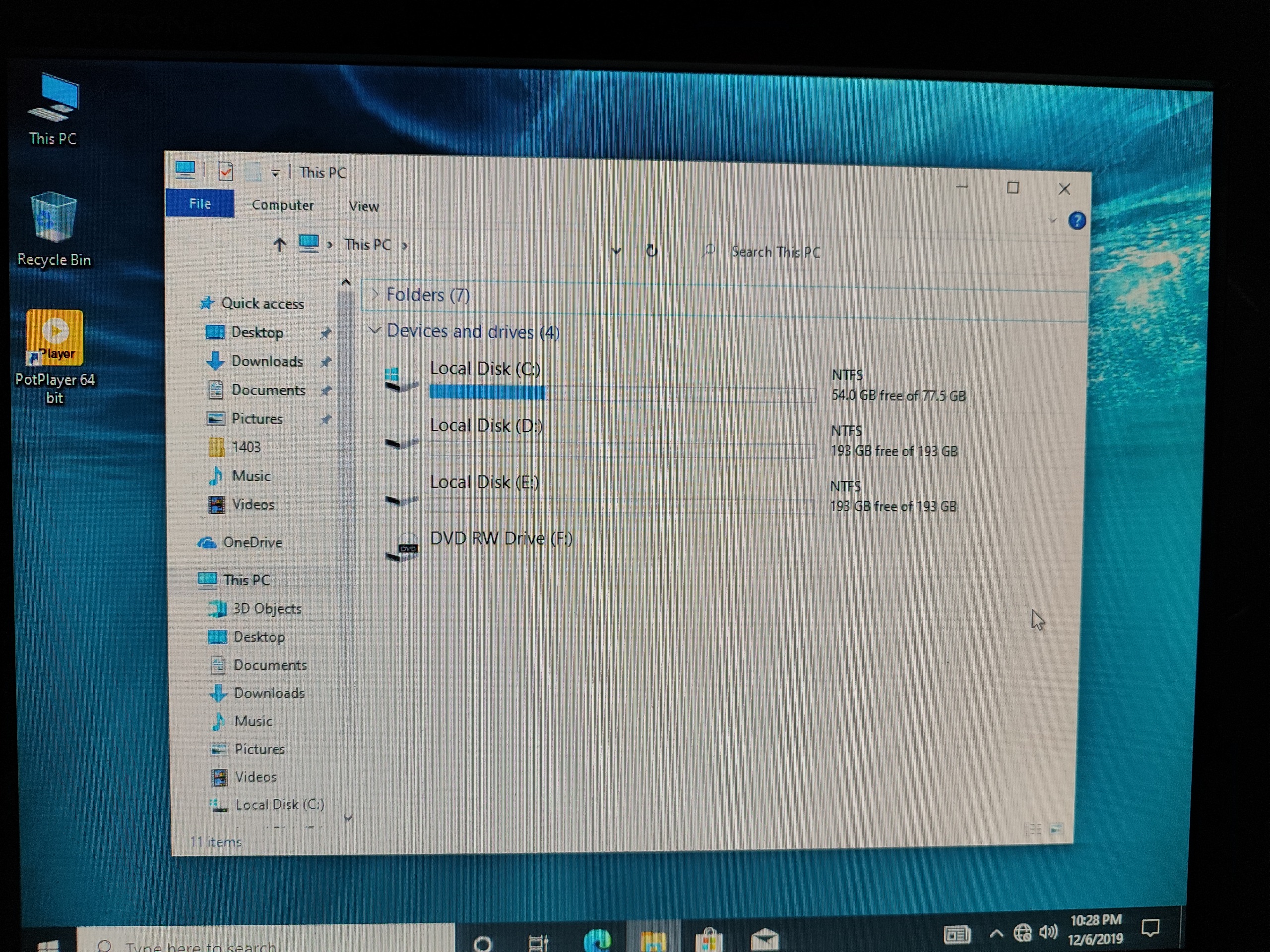Image resolution: width=1270 pixels, height=952 pixels.
Task: Open the Help question mark icon
Action: pyautogui.click(x=1077, y=221)
